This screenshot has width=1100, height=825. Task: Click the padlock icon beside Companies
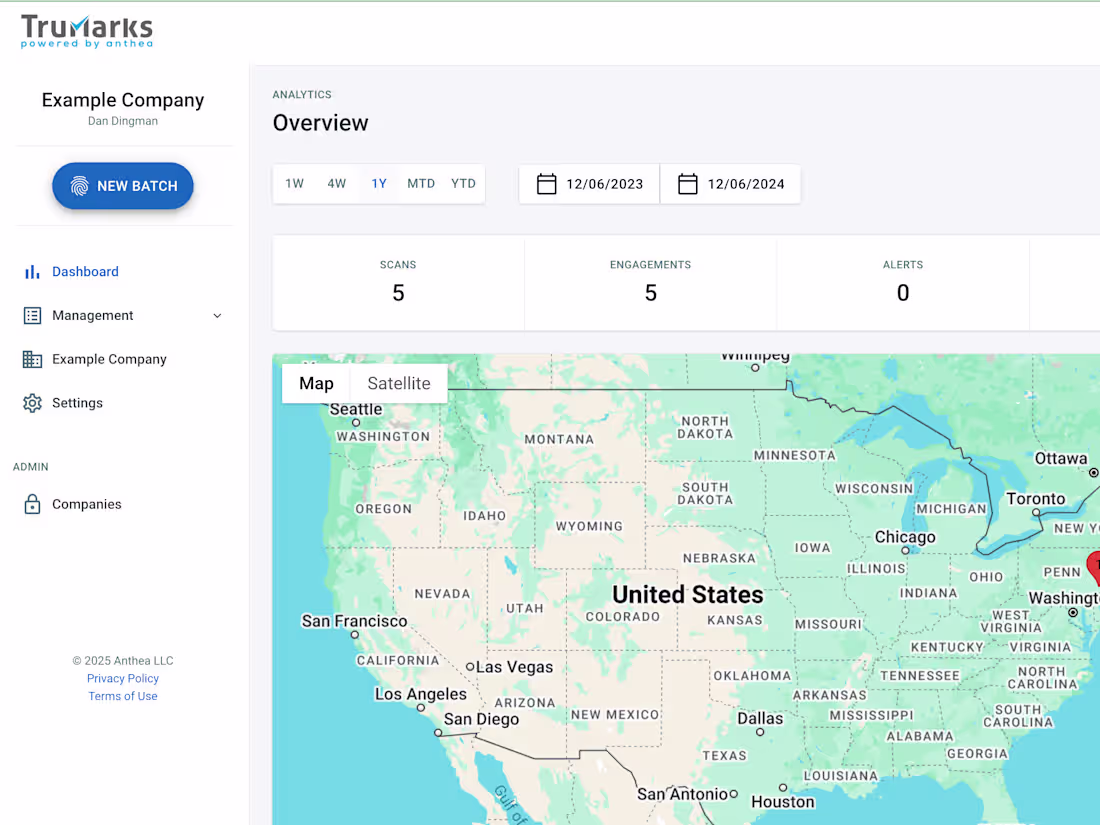(31, 504)
